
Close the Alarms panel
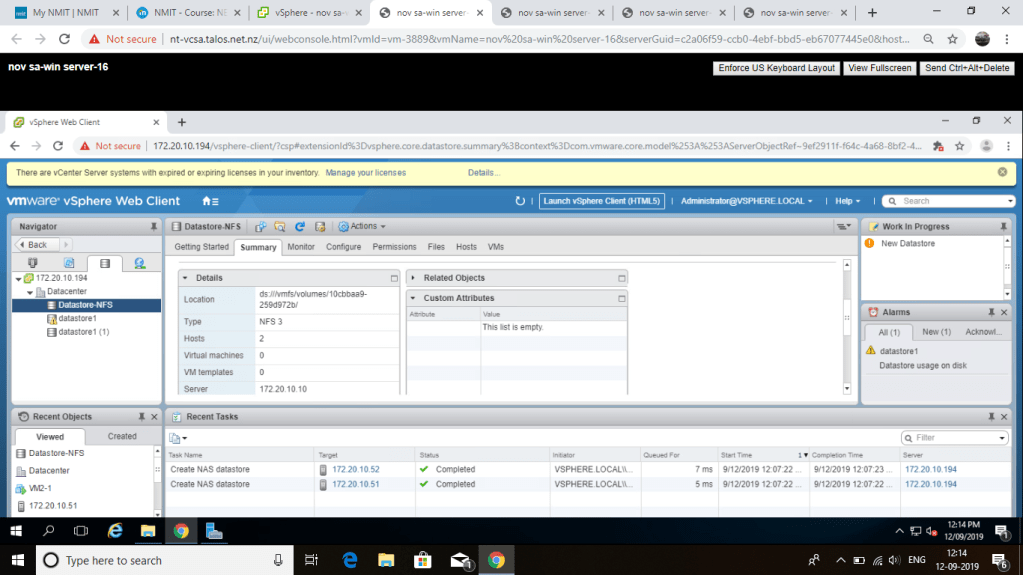coord(1003,312)
